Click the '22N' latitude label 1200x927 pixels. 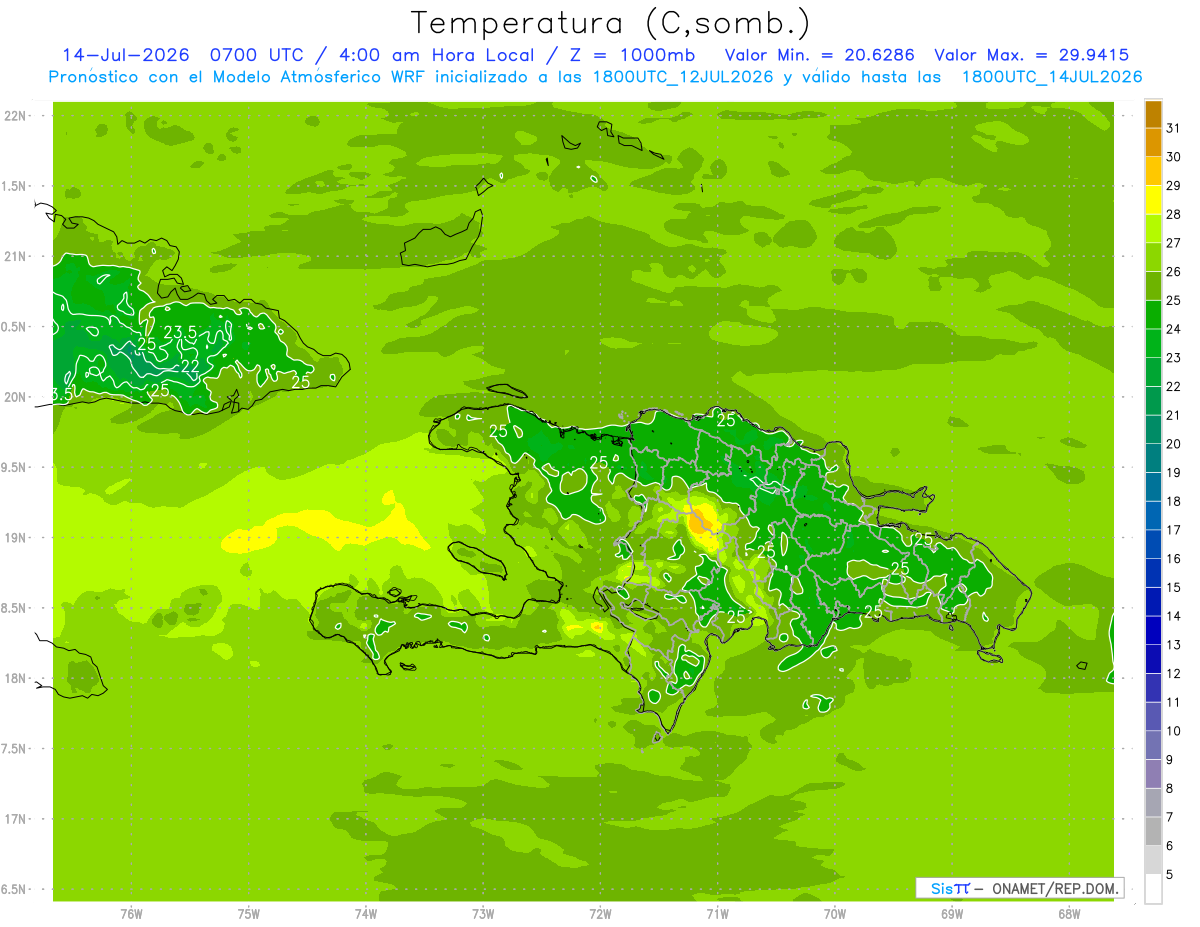pos(15,116)
